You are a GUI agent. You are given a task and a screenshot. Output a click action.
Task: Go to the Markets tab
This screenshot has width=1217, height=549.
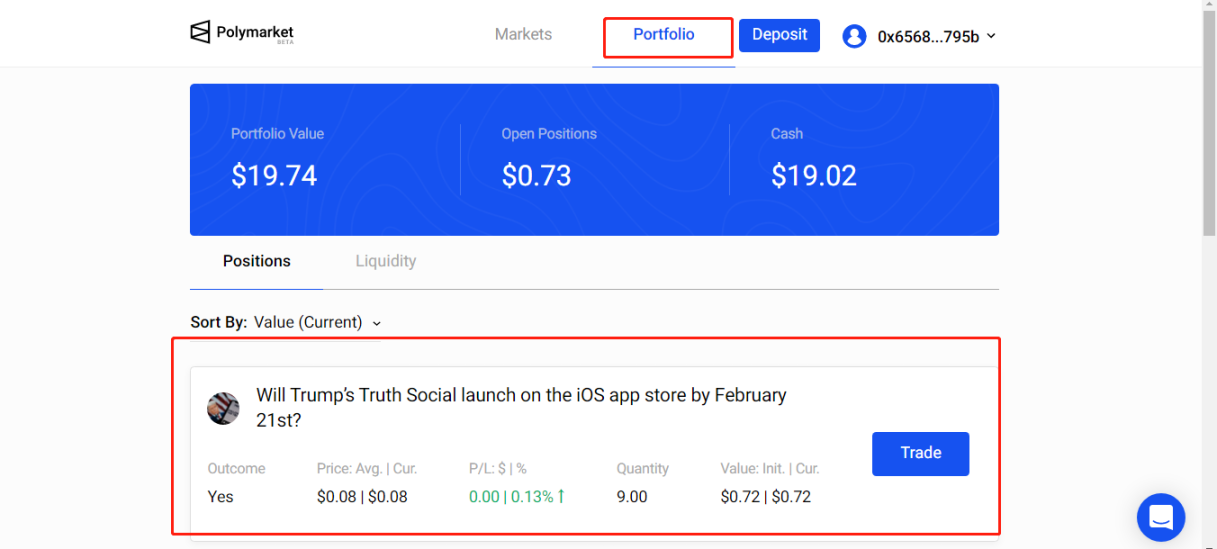[523, 34]
